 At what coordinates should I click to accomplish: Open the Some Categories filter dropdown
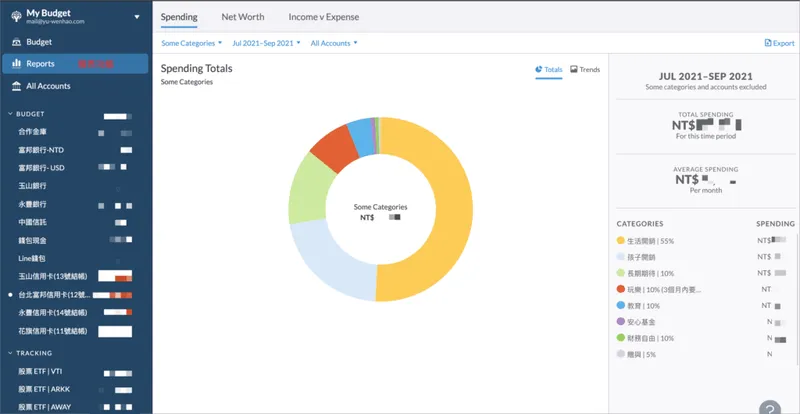point(192,43)
